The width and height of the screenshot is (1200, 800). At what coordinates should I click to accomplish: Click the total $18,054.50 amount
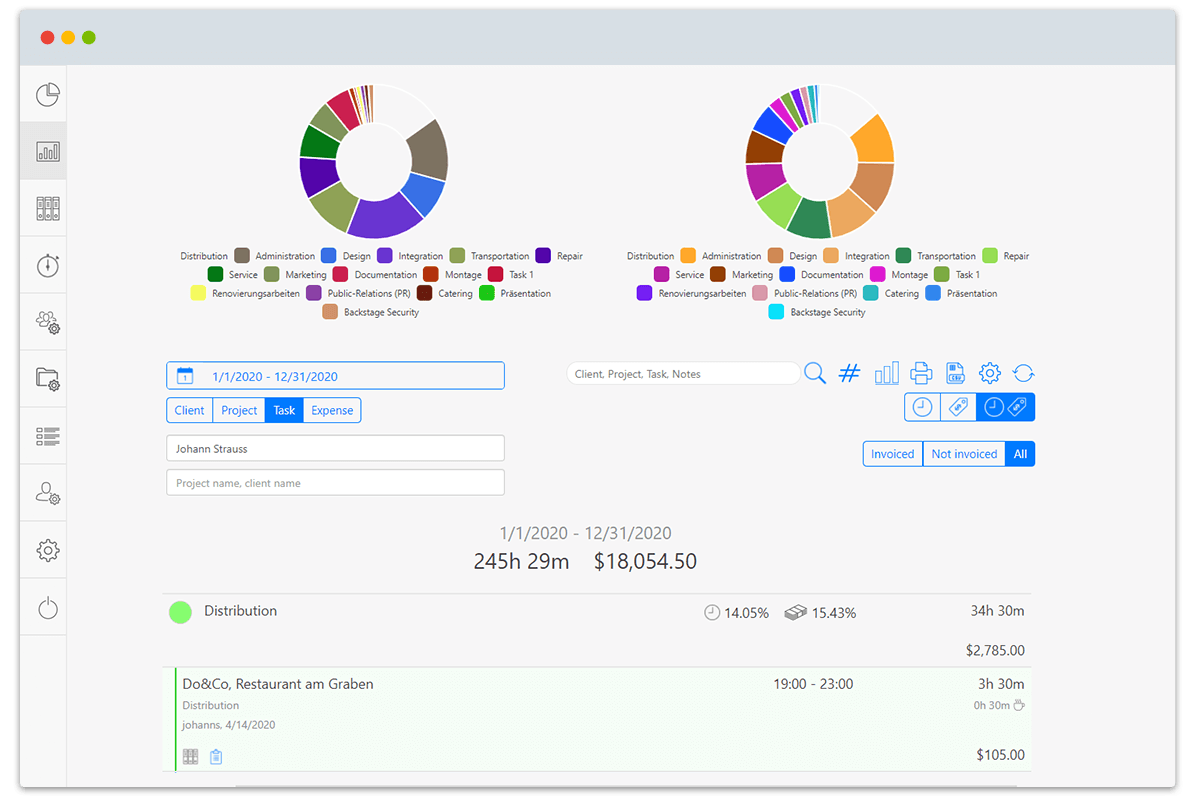tap(645, 562)
